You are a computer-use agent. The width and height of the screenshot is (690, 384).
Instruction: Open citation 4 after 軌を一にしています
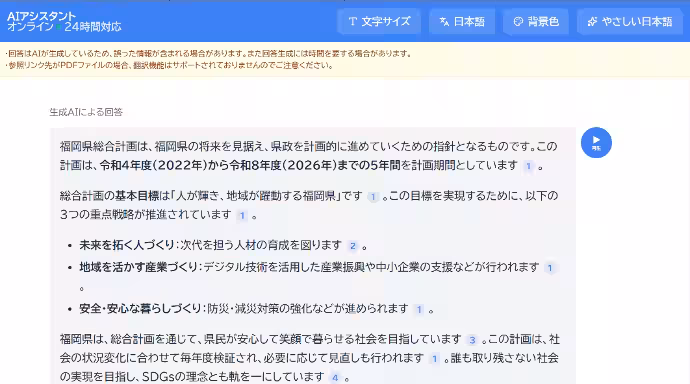(x=335, y=378)
